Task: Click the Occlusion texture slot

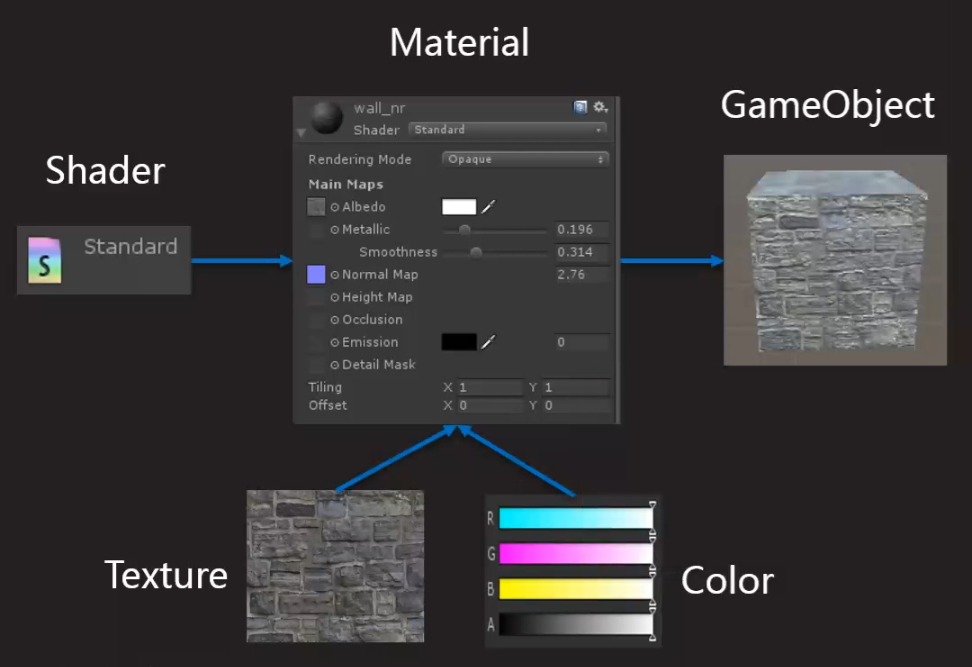Action: tap(316, 319)
